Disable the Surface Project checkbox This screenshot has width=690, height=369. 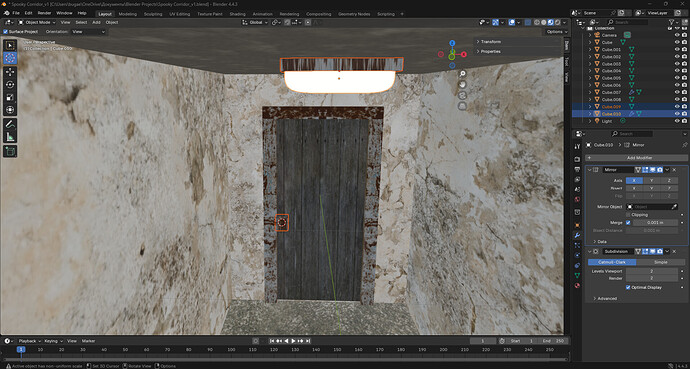(5, 32)
